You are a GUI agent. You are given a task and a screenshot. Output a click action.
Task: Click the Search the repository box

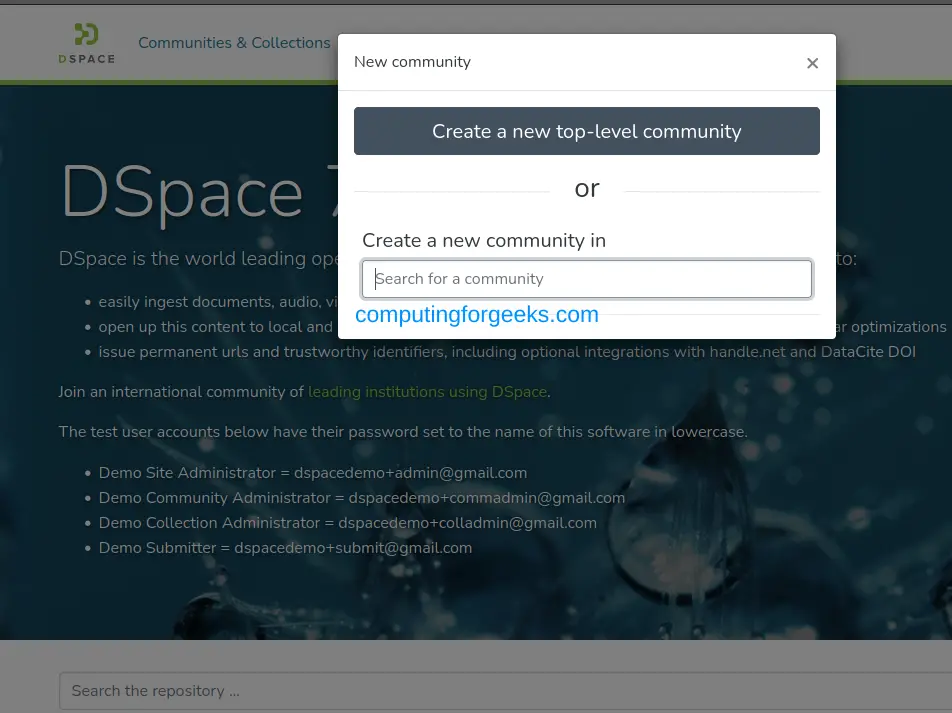pos(505,691)
